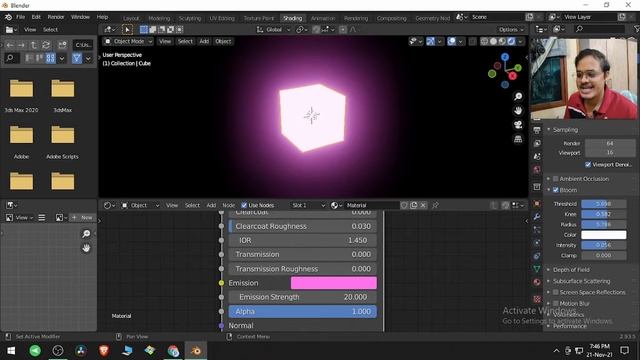Viewport: 640px width, 360px height.
Task: Open viewport Add menu button
Action: coord(204,41)
